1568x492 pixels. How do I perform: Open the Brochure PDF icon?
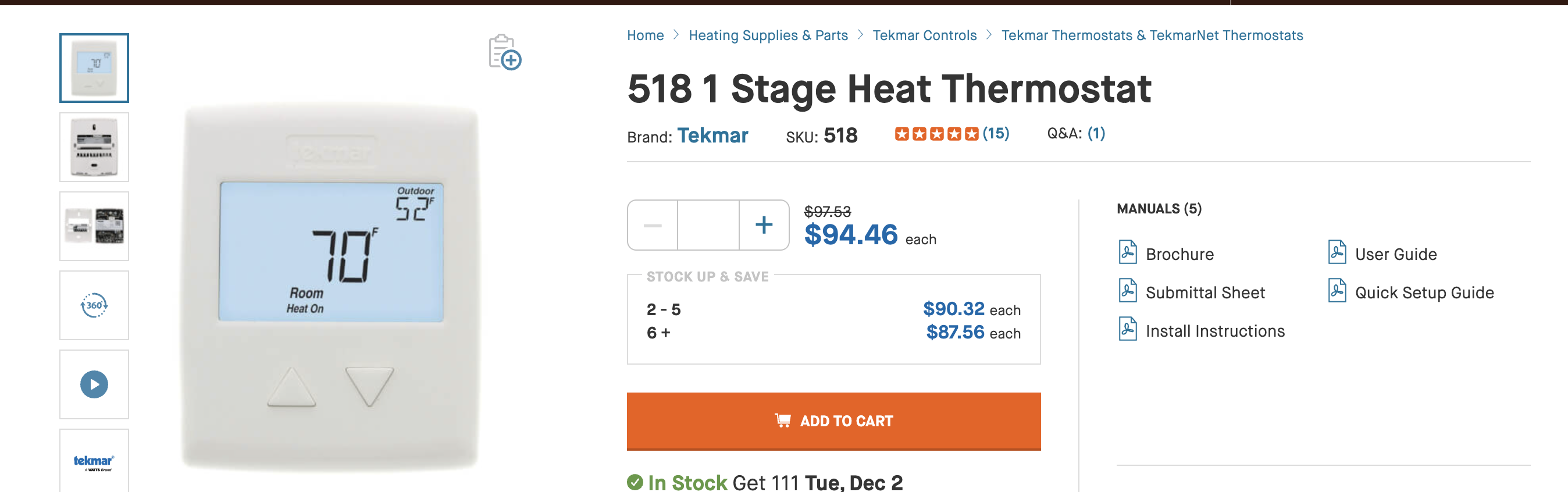1127,253
